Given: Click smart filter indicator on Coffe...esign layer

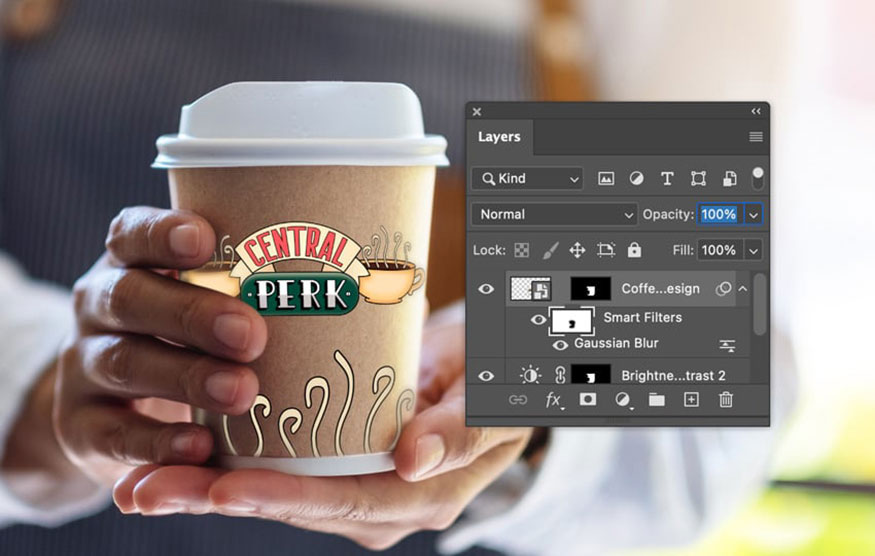Looking at the screenshot, I should point(723,289).
